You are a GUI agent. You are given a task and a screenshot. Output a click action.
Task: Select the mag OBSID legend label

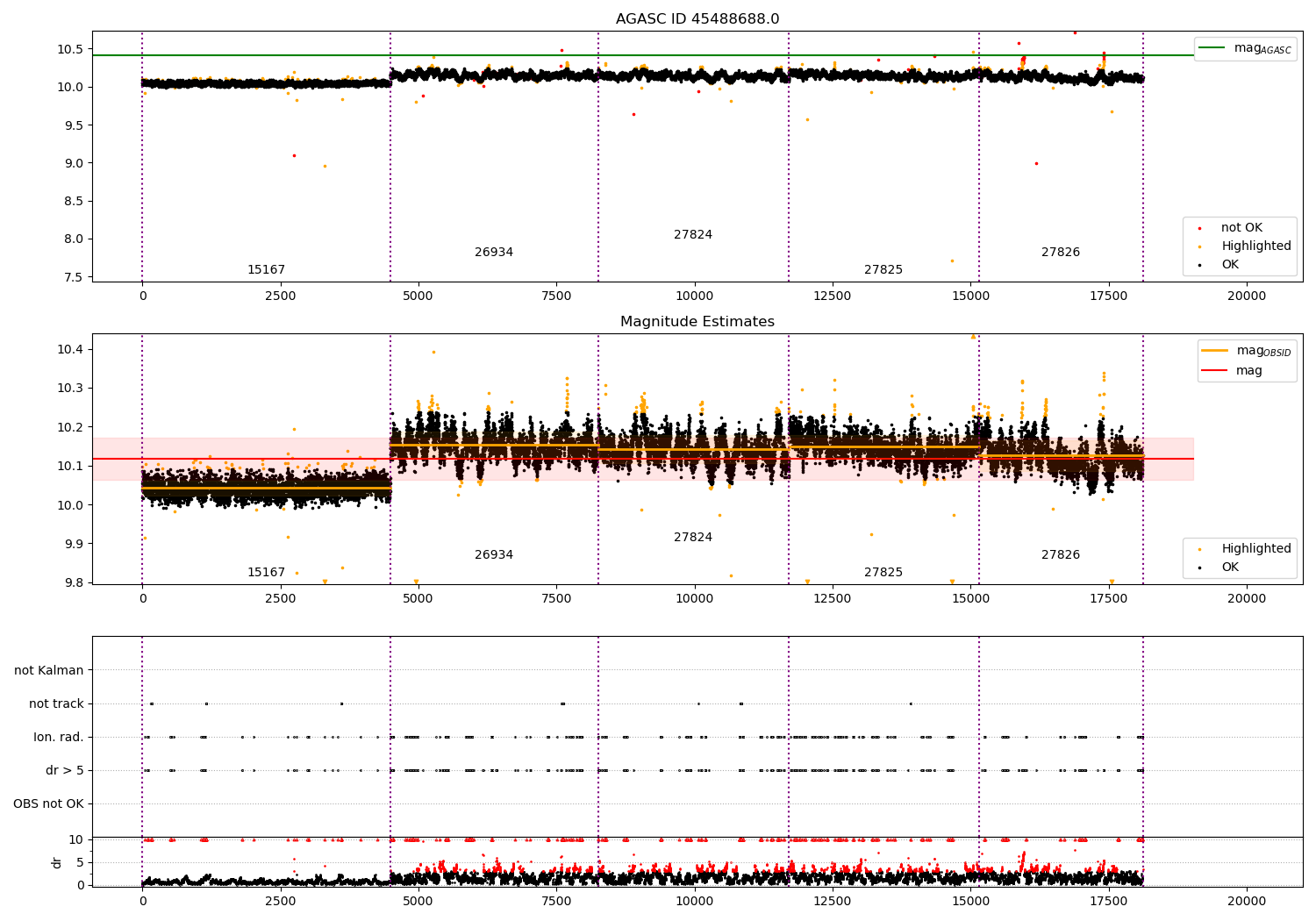[1263, 351]
